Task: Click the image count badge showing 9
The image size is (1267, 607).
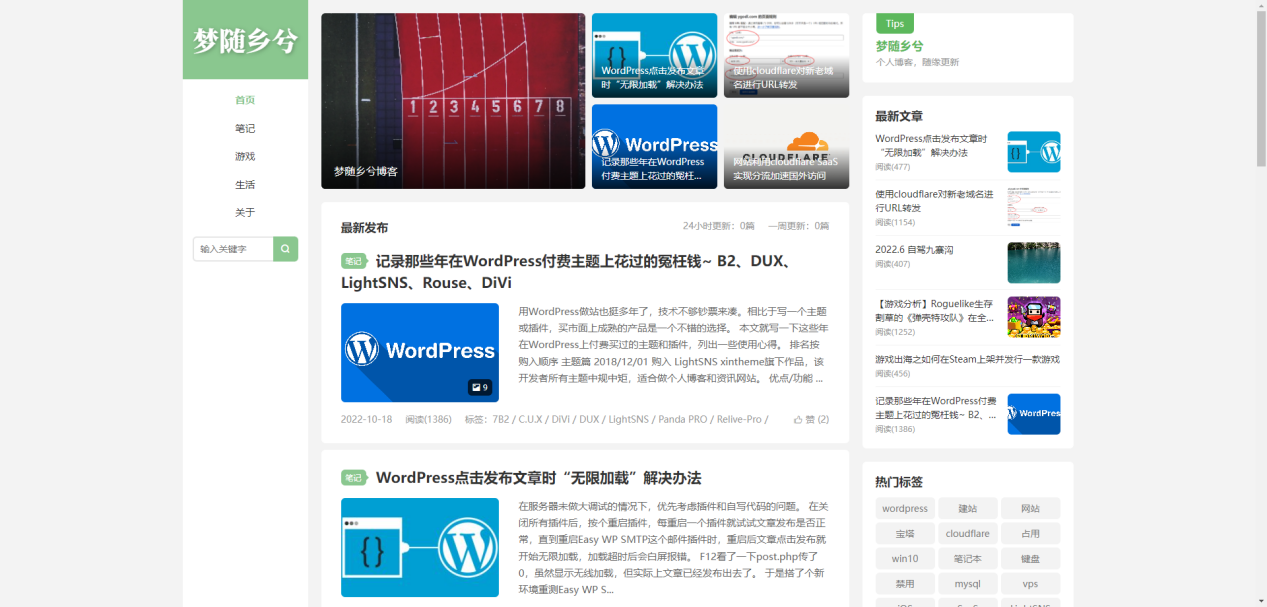Action: (480, 387)
